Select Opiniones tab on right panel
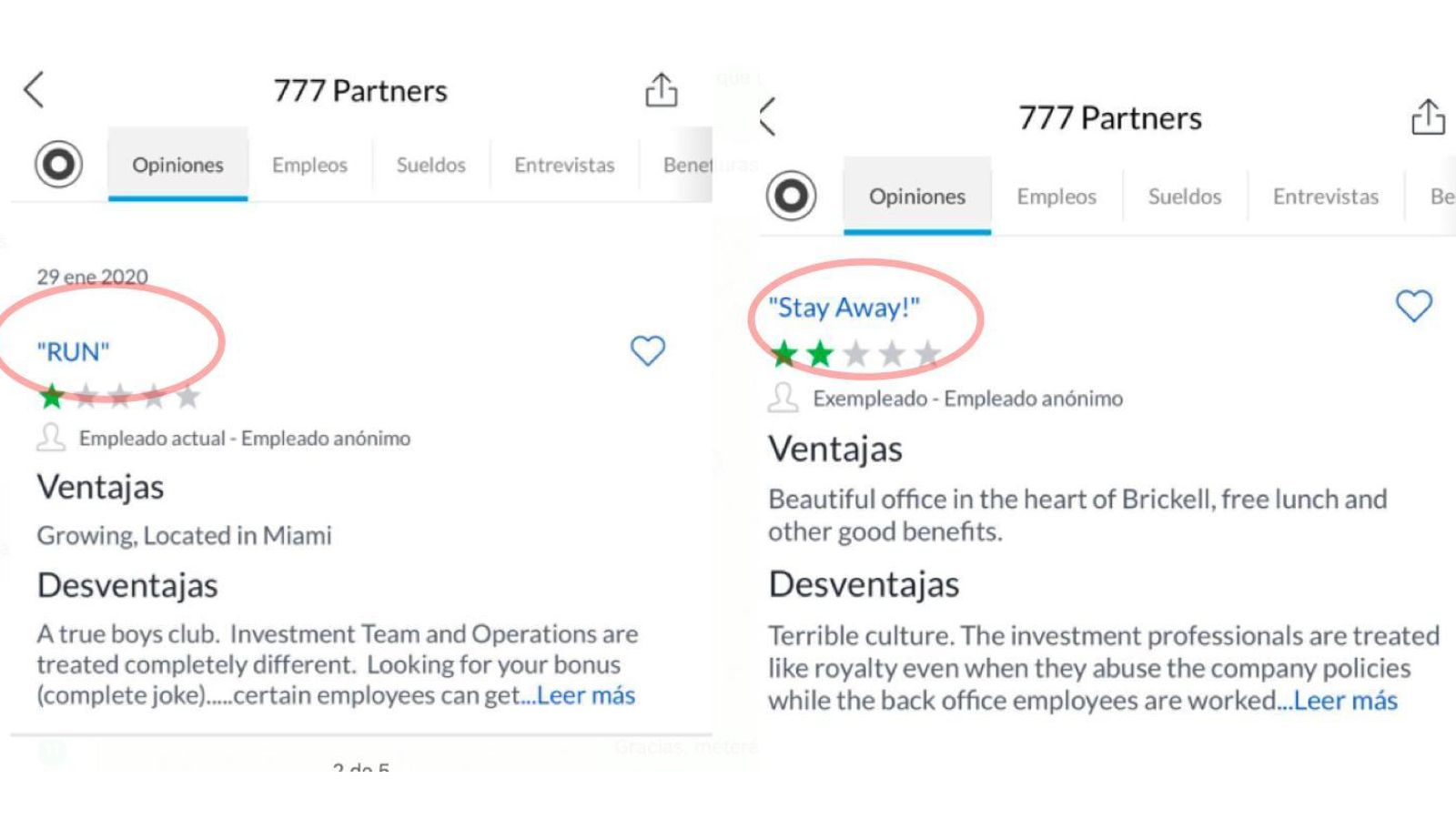 pyautogui.click(x=916, y=197)
